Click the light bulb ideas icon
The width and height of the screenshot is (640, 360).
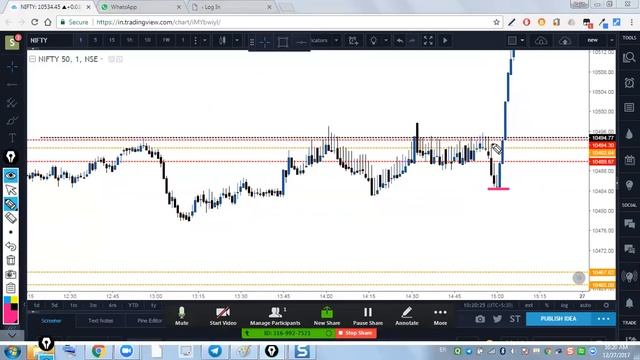tap(373, 40)
